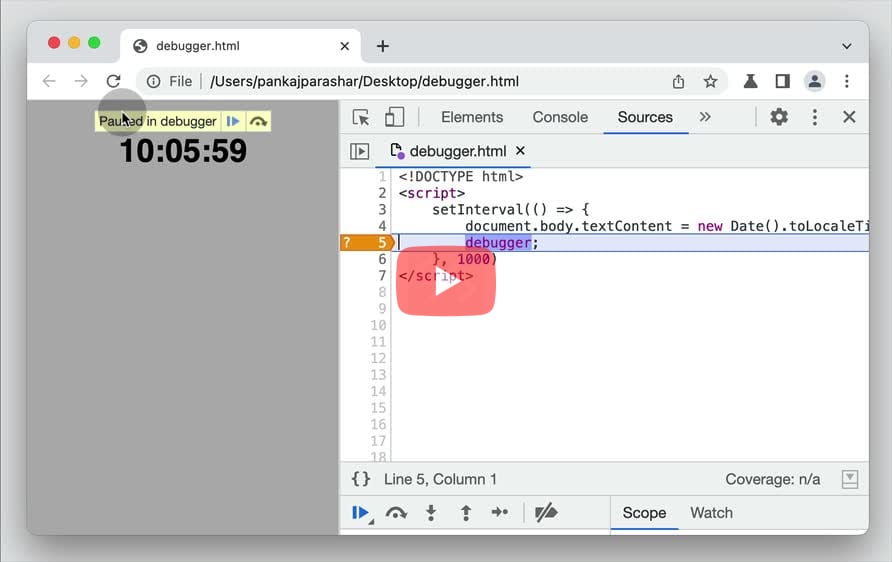The image size is (892, 562).
Task: Click the line 5 conditional breakpoint marker
Action: click(x=367, y=242)
